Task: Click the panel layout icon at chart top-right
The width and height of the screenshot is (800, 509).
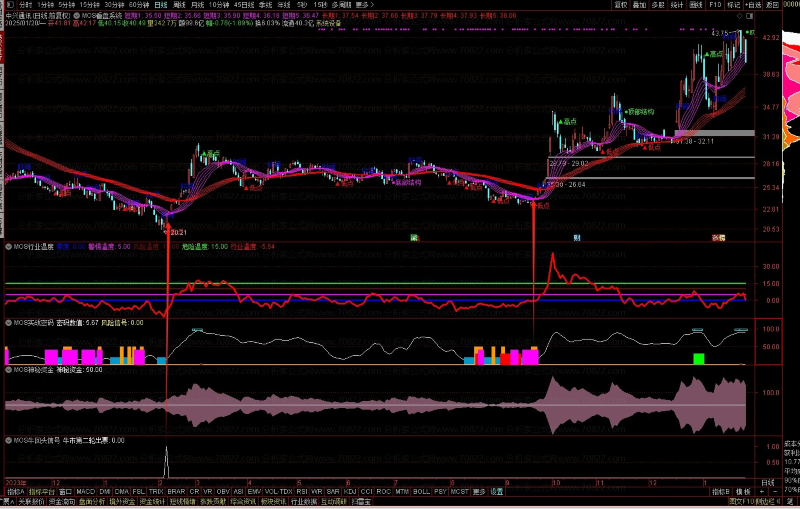Action: point(749,16)
